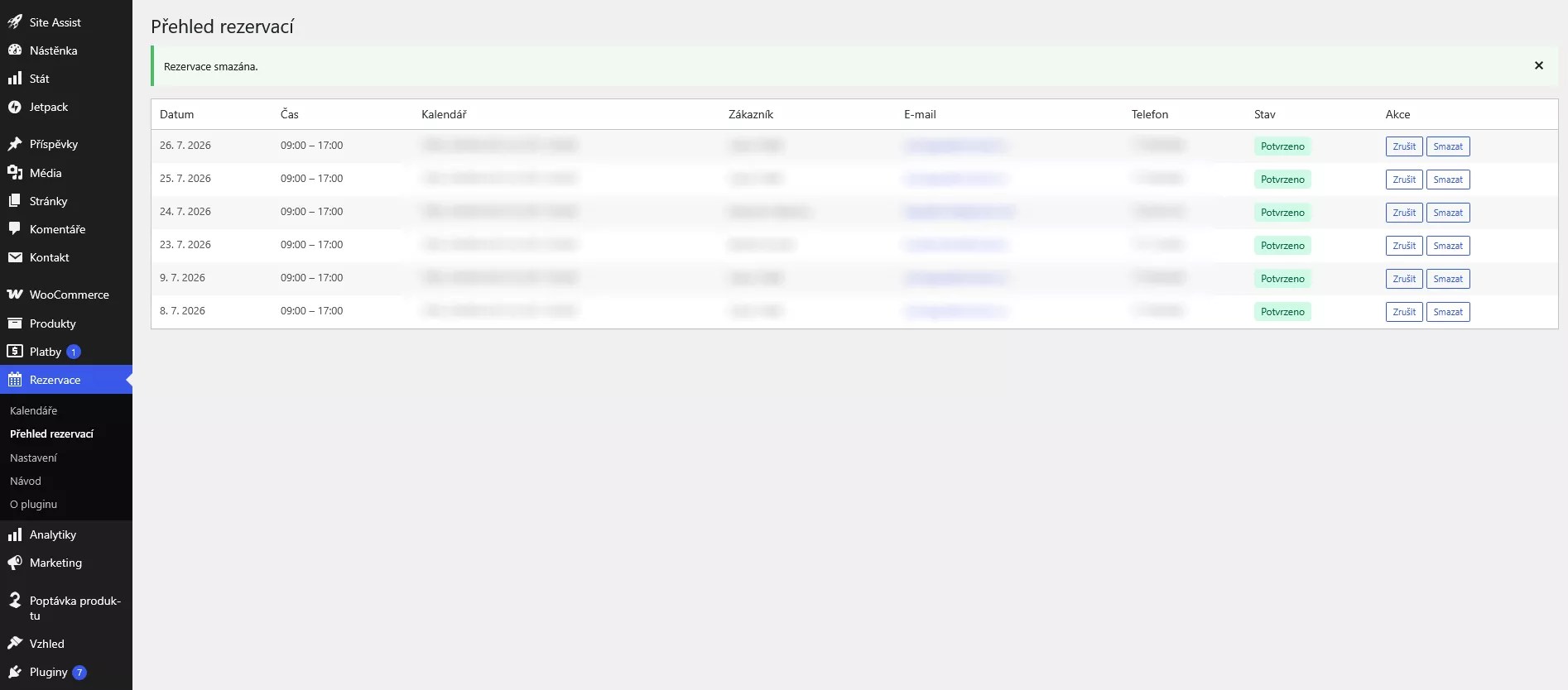Click the Kontakt envelope icon
Viewport: 1568px width, 690px height.
point(15,257)
